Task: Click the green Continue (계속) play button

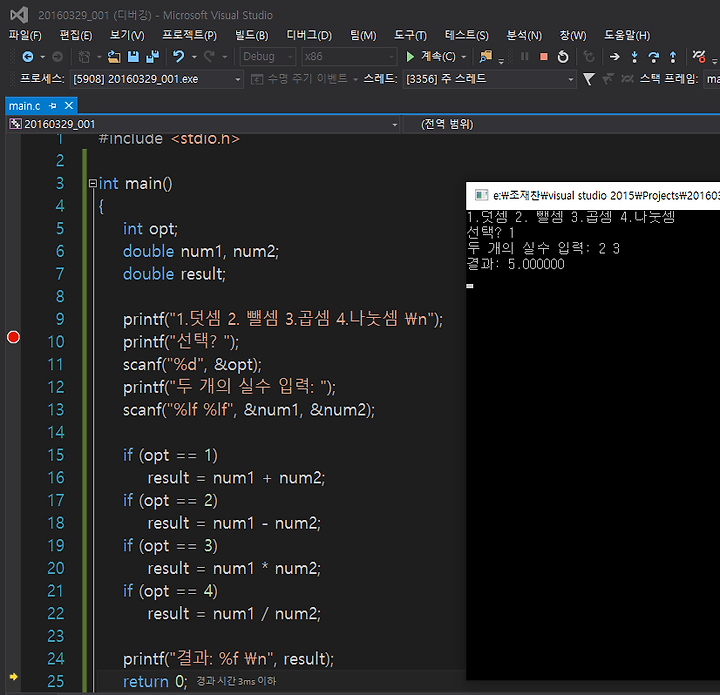Action: [x=410, y=56]
